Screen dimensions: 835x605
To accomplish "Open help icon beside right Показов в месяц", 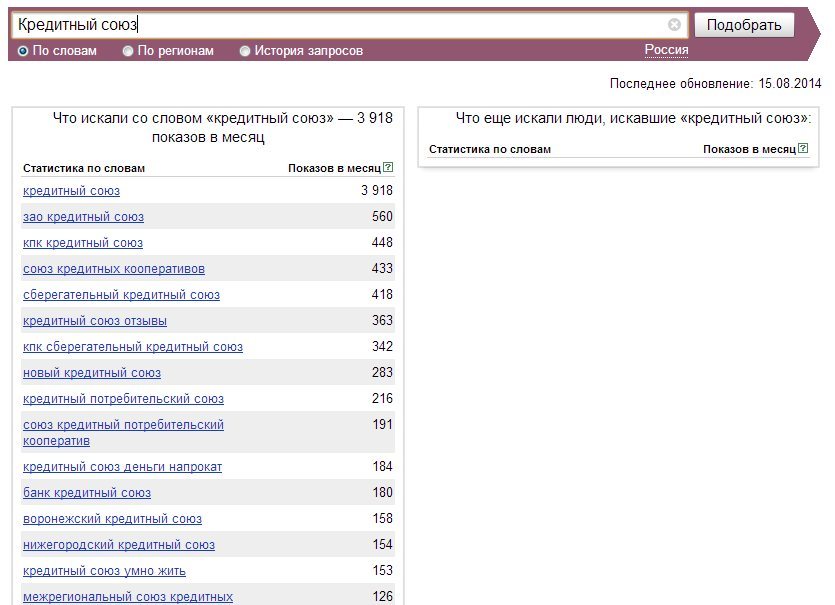I will [803, 148].
